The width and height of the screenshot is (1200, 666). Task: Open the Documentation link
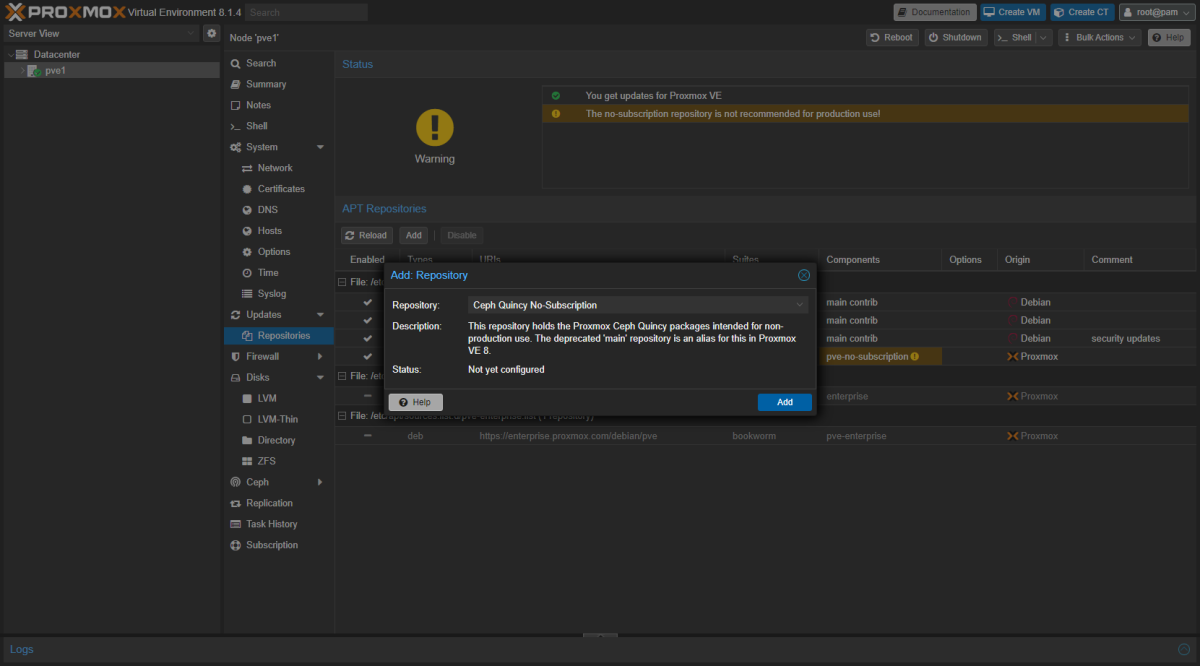934,12
